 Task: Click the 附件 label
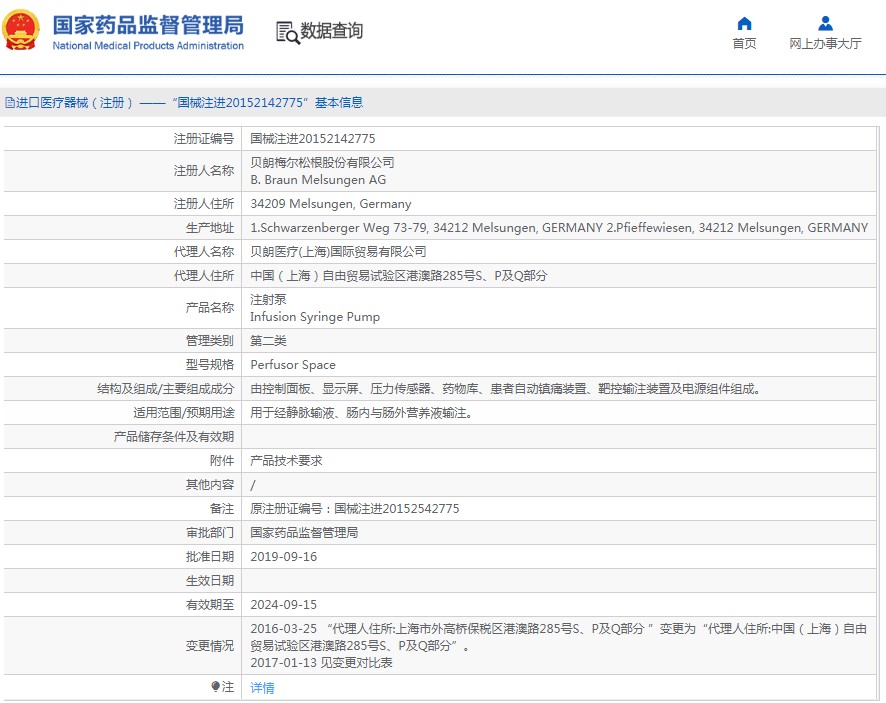tap(222, 461)
